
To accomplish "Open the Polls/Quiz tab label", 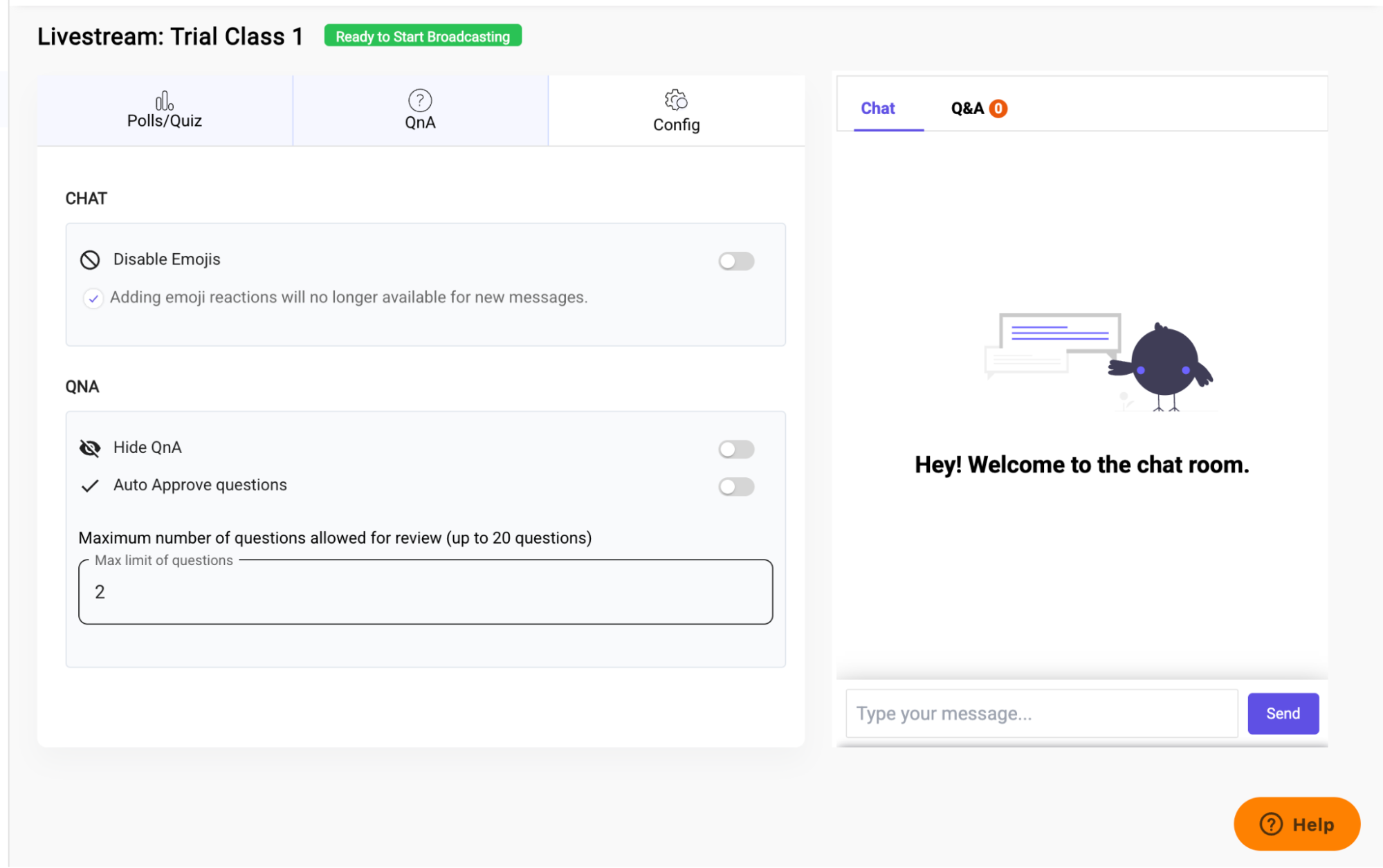I will (165, 121).
